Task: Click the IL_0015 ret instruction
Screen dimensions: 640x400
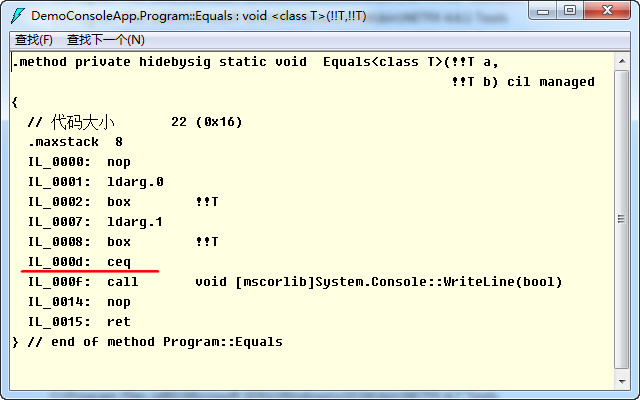Action: tap(79, 322)
